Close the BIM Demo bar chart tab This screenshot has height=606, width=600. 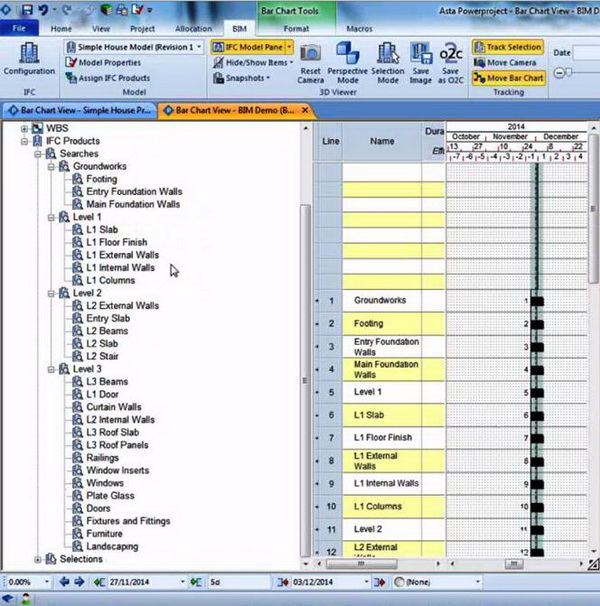click(305, 110)
